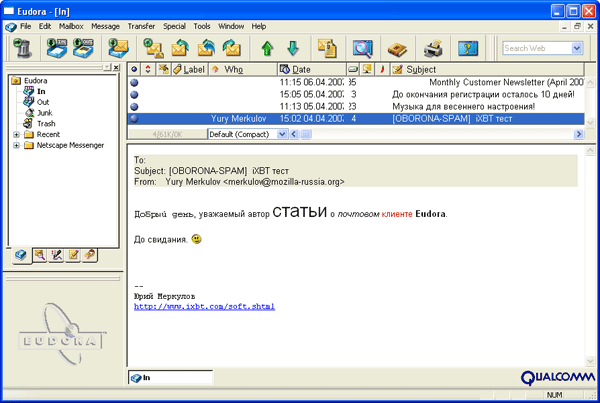Viewport: 600px width, 403px height.
Task: Open the Tools menu
Action: 202,26
